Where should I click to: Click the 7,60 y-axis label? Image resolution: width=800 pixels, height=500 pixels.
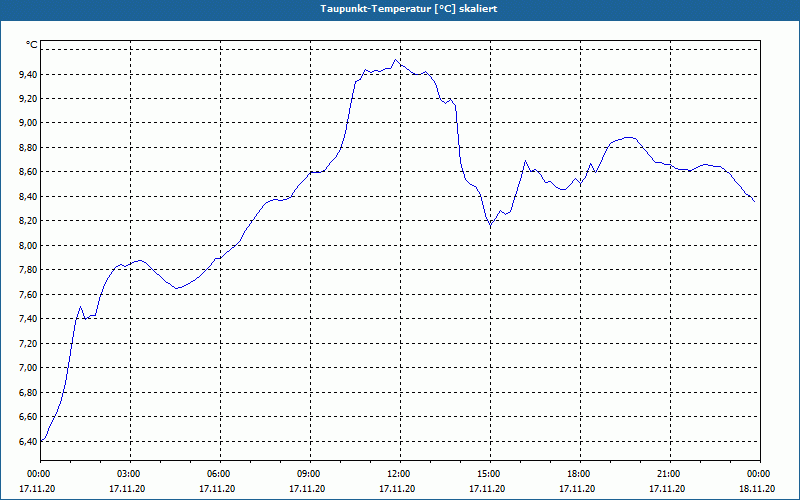pyautogui.click(x=28, y=294)
